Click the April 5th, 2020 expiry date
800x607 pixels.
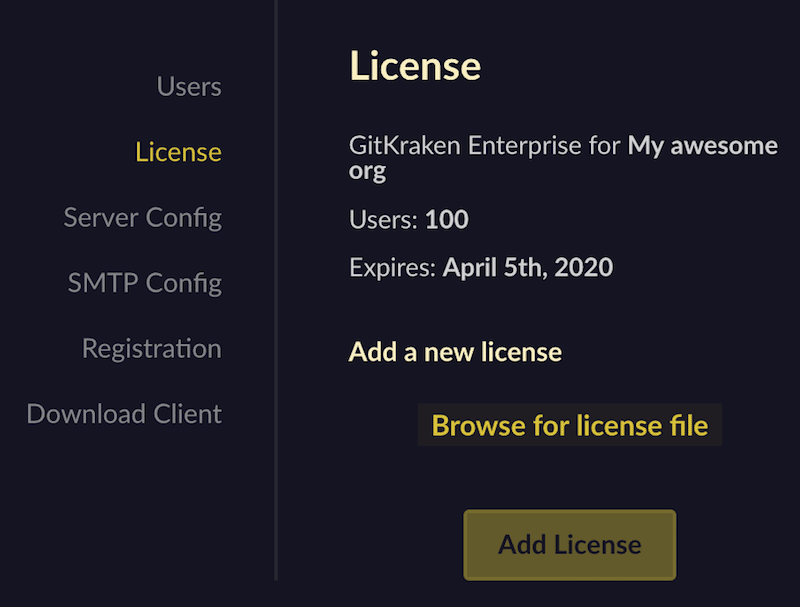tap(528, 267)
